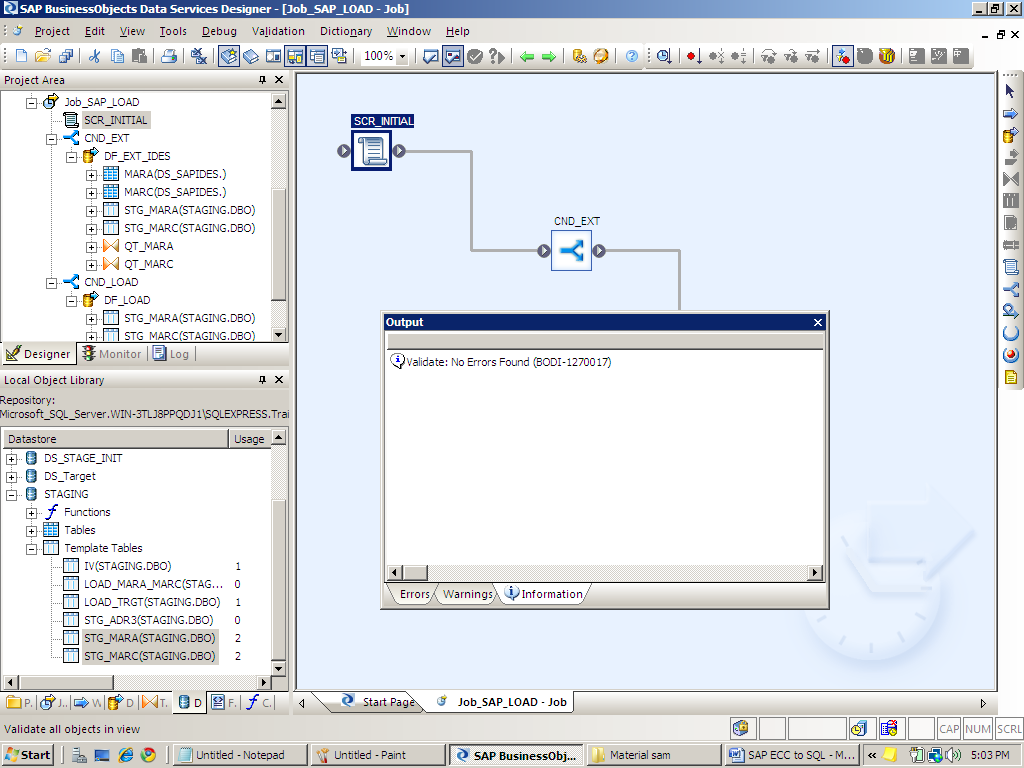Collapse the Template Tables node
The image size is (1024, 768).
[31, 549]
